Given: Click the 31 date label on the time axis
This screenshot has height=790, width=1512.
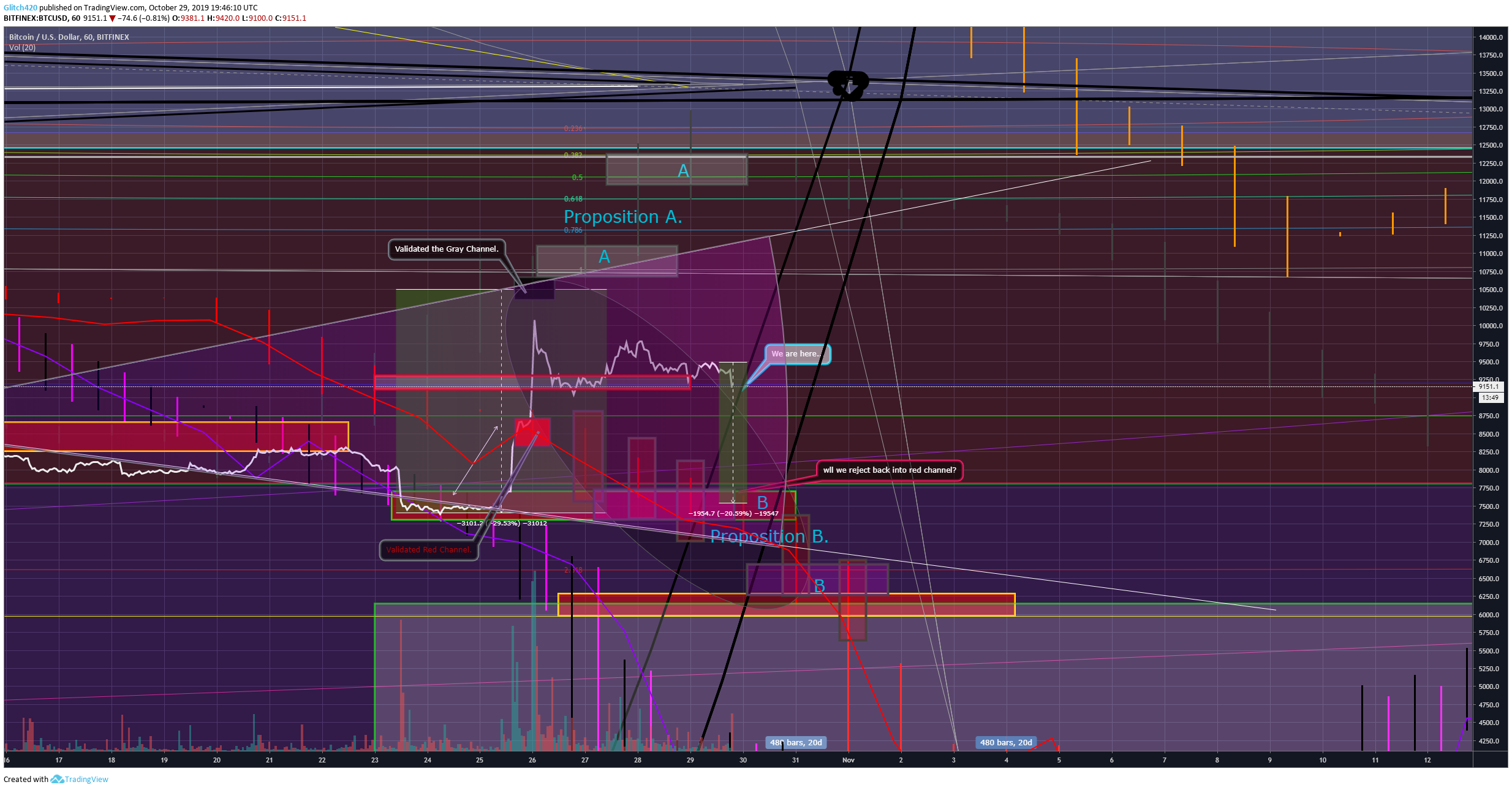Looking at the screenshot, I should [795, 760].
